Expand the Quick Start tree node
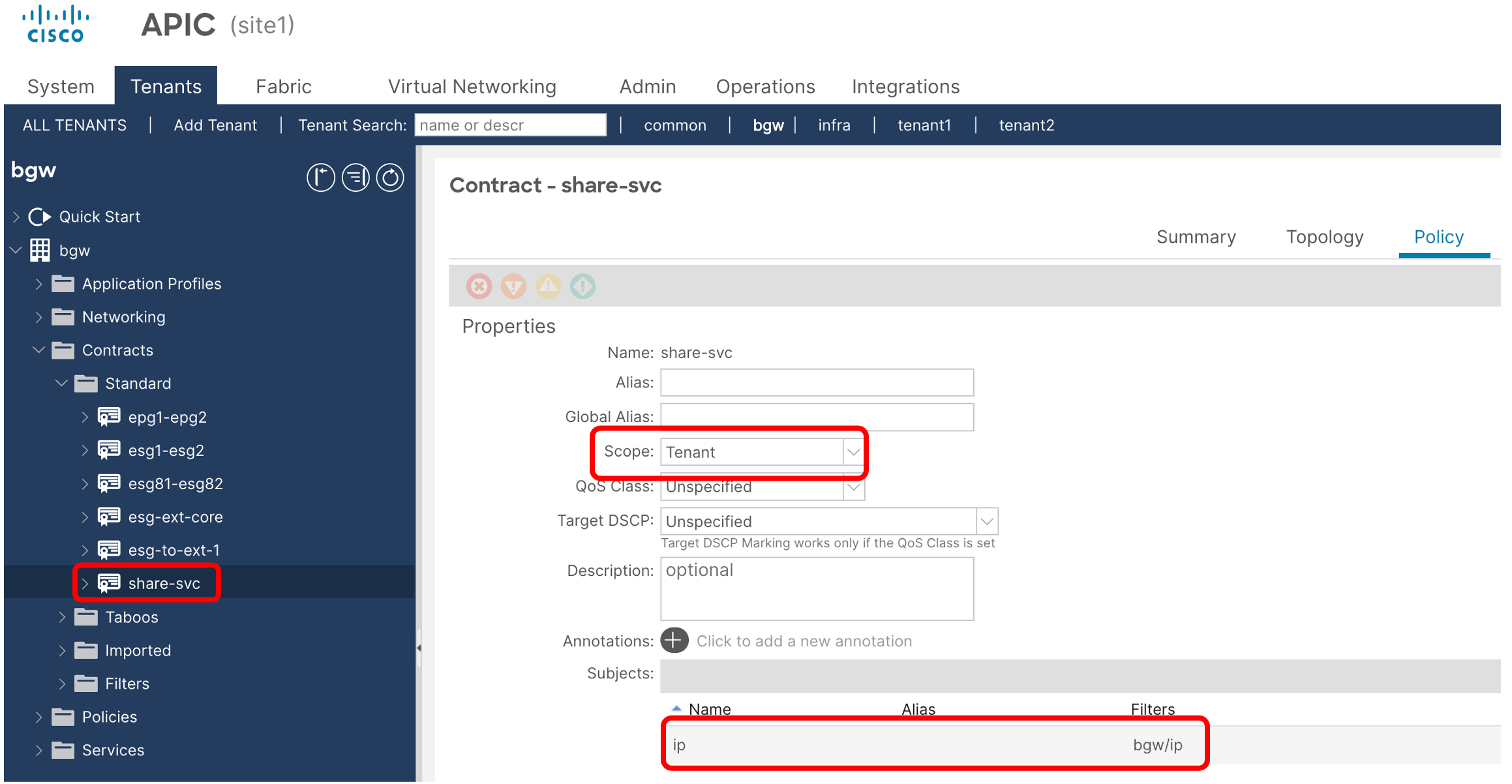The height and width of the screenshot is (784, 1512). [x=16, y=217]
